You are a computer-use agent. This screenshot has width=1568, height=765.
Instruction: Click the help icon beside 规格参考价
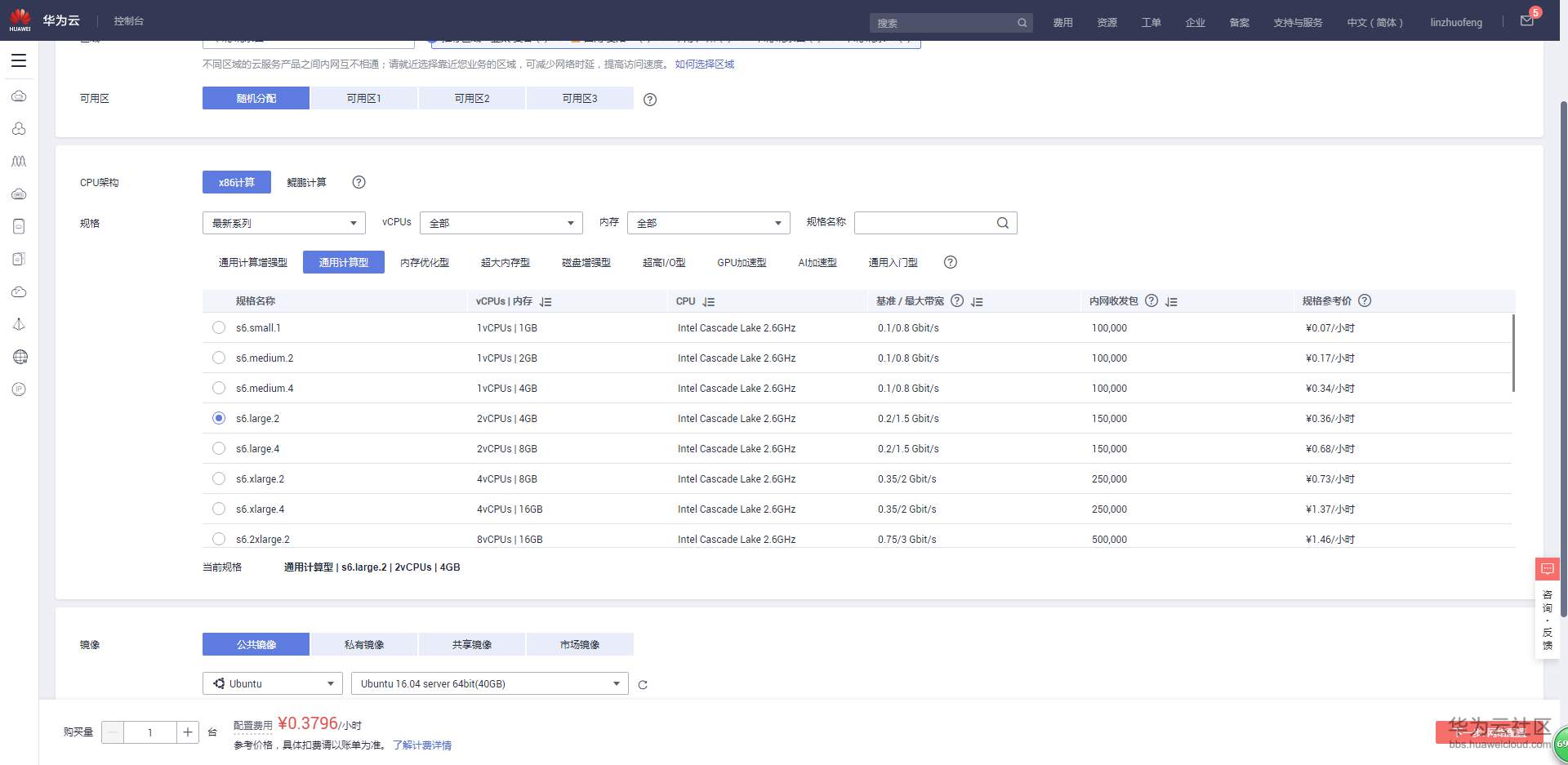[1365, 300]
